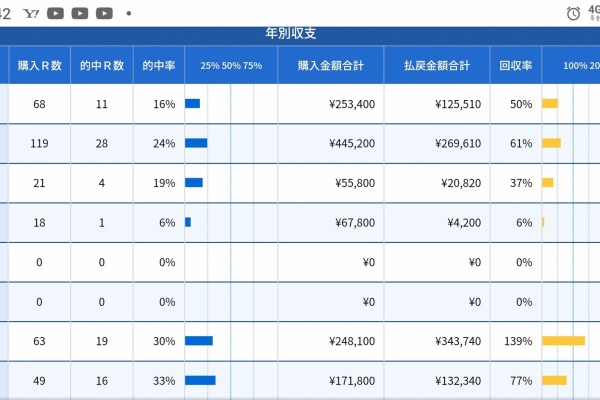Select the cell showing 119 purchased races

click(40, 143)
